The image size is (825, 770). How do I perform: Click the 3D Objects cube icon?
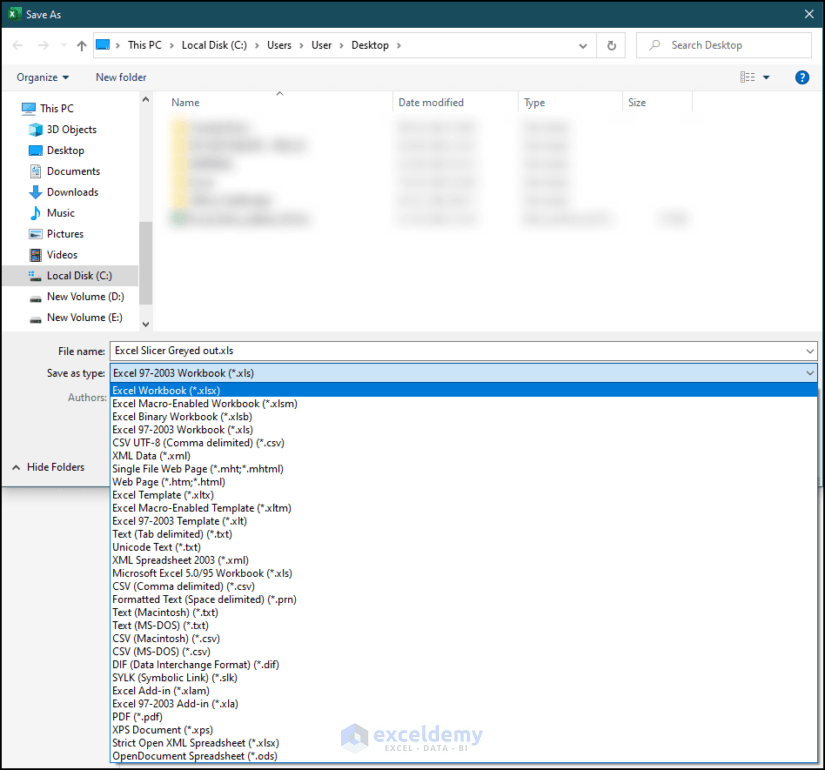(x=35, y=129)
